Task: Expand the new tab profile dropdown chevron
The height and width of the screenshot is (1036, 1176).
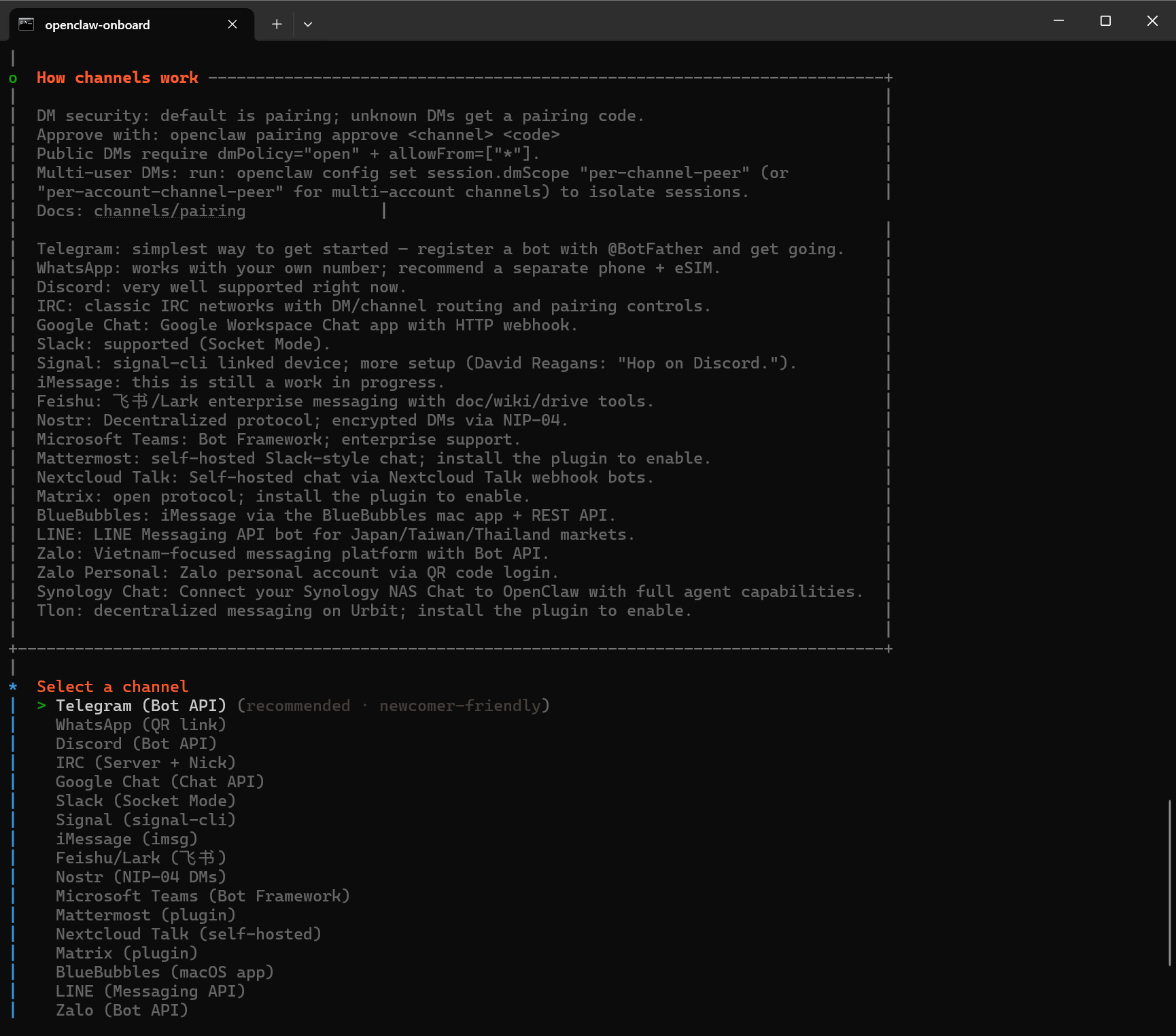Action: [308, 24]
